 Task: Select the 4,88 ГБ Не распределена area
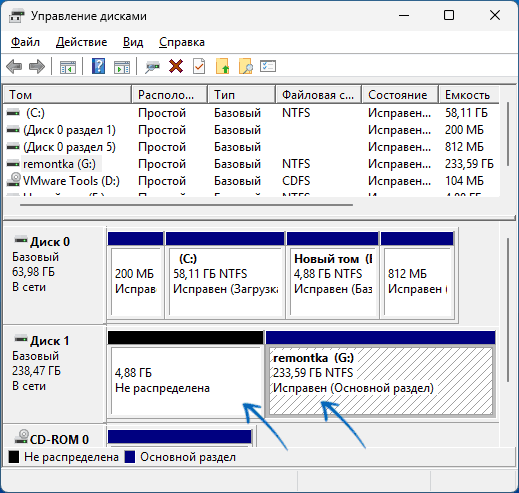pyautogui.click(x=186, y=381)
